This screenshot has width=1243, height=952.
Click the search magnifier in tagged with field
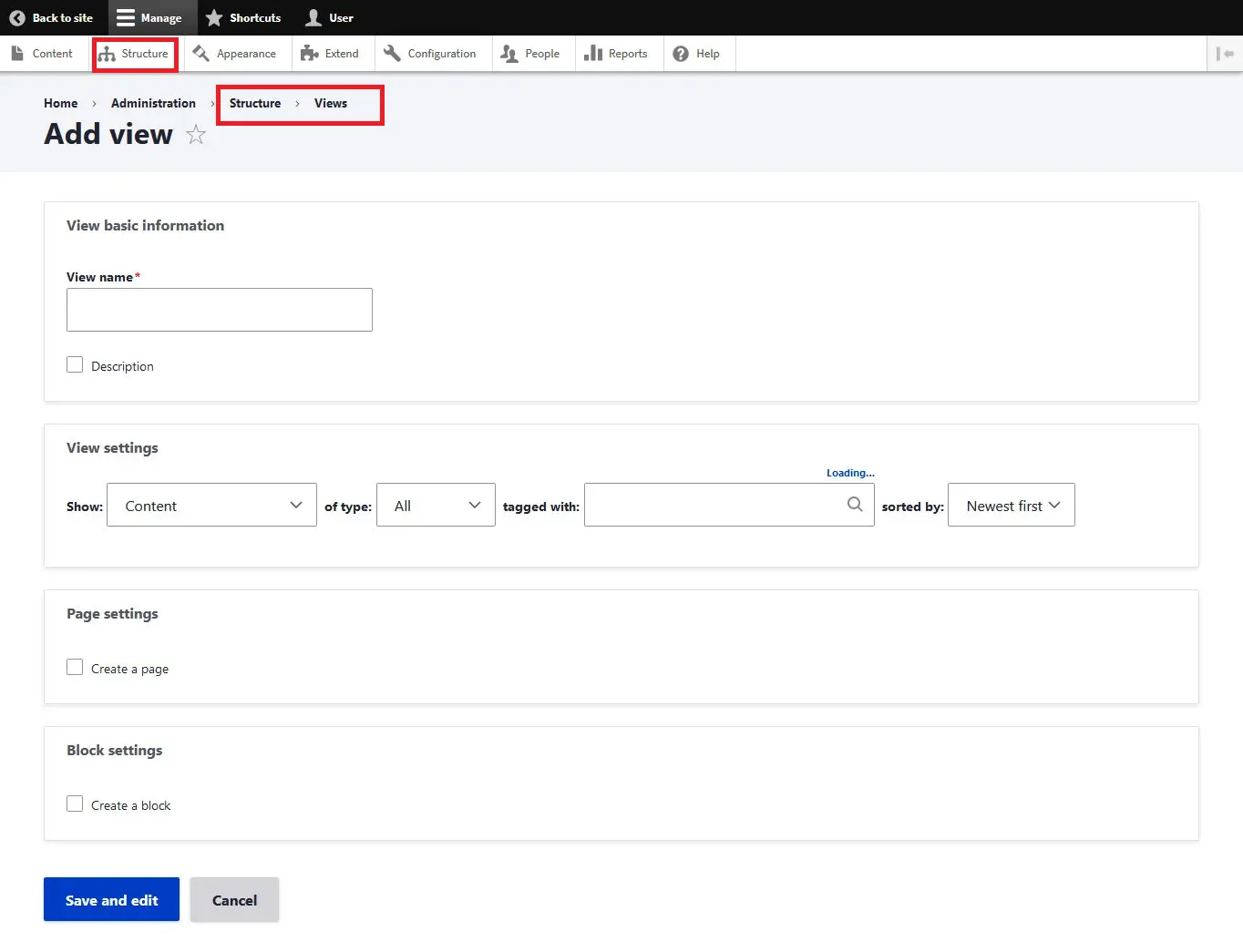(855, 504)
